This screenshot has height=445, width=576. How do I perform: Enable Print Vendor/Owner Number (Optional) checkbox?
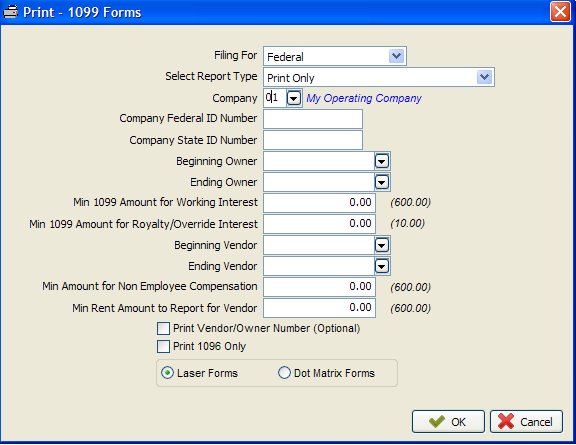[x=163, y=328]
